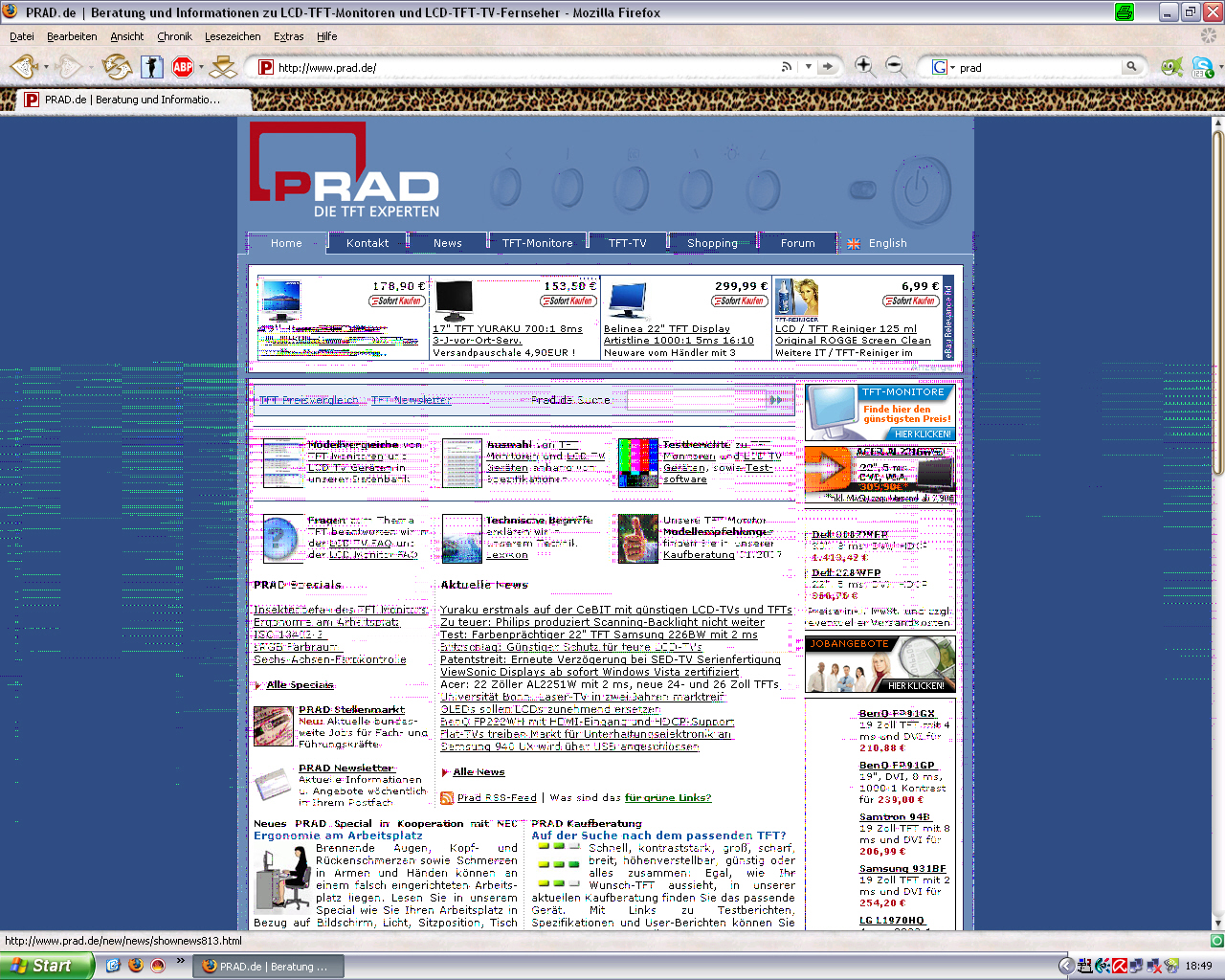The width and height of the screenshot is (1225, 980).
Task: Click the Windows Start button
Action: coord(46,966)
